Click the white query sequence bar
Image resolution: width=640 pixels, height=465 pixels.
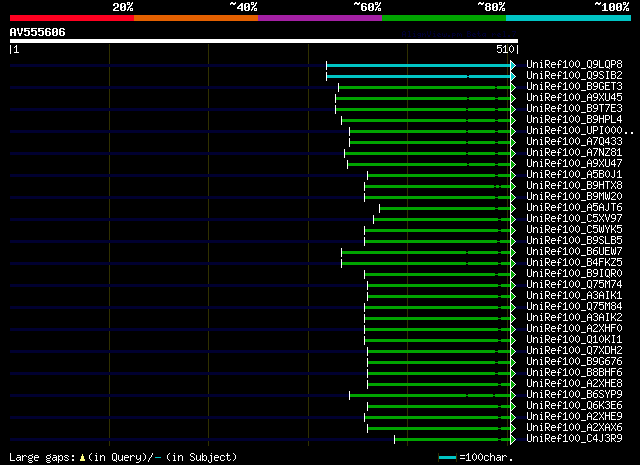(x=264, y=41)
